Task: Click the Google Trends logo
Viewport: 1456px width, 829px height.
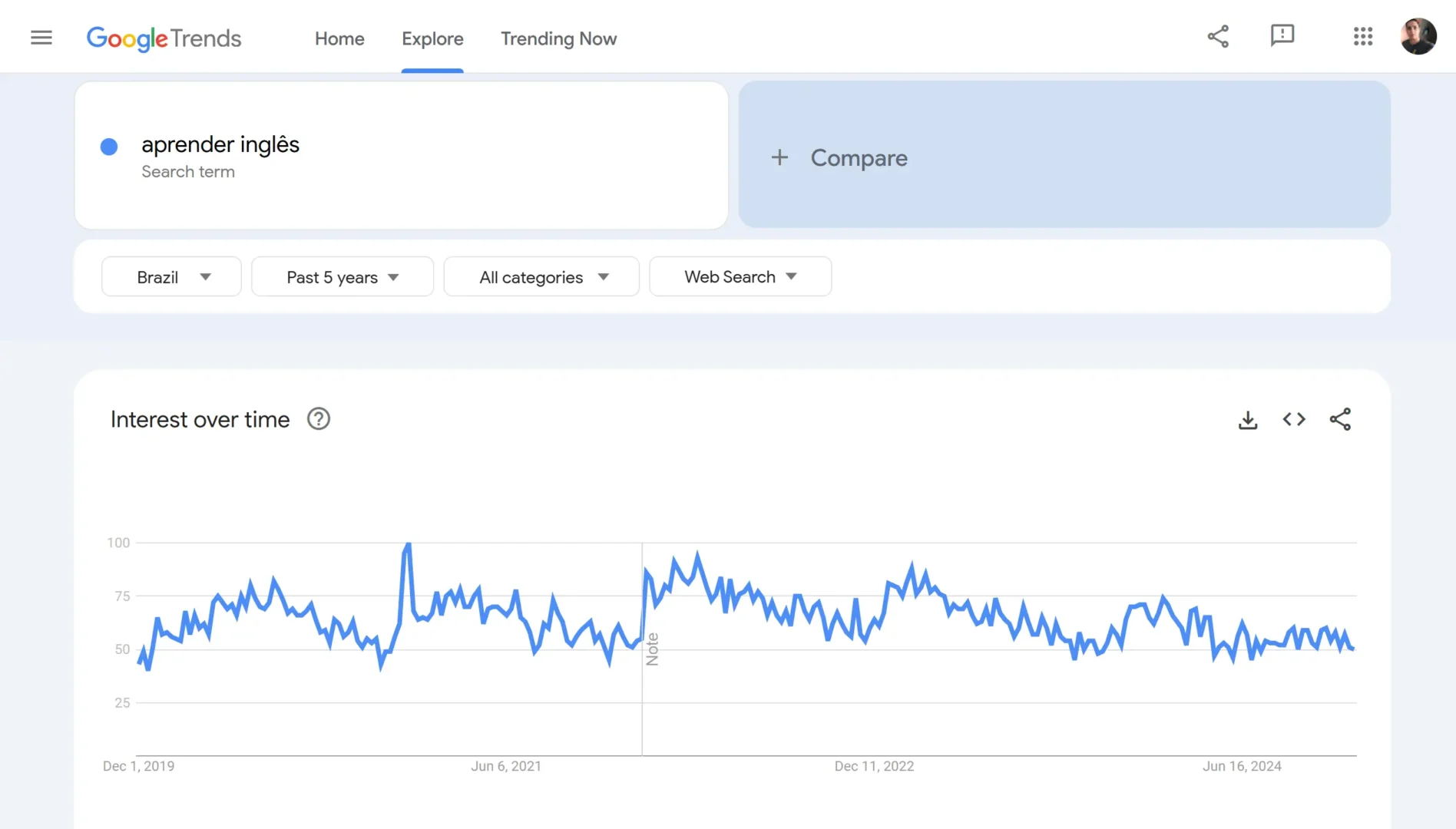Action: point(164,38)
